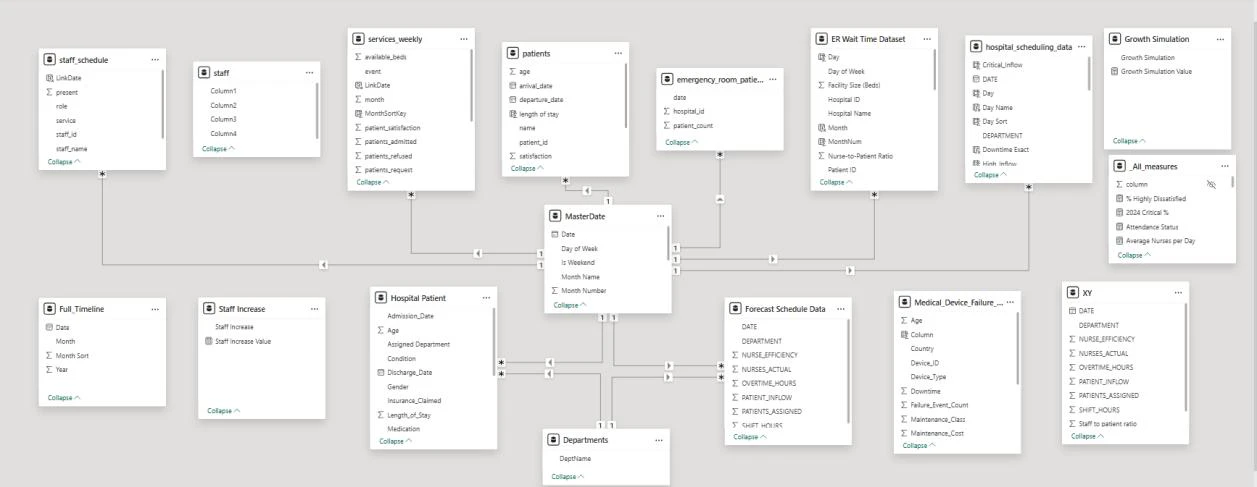The height and width of the screenshot is (487, 1257).
Task: Collapse the services_weekly table
Action: (373, 182)
